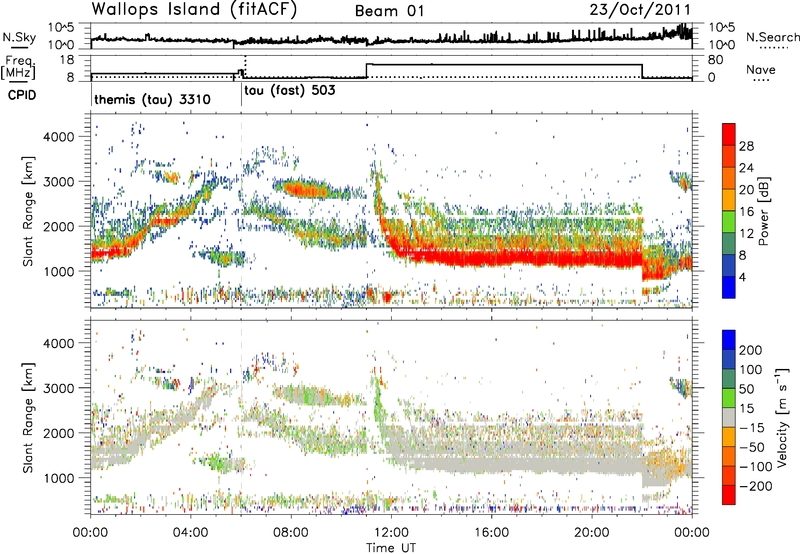Click the '1000' tick in the velocity panel

tap(58, 478)
